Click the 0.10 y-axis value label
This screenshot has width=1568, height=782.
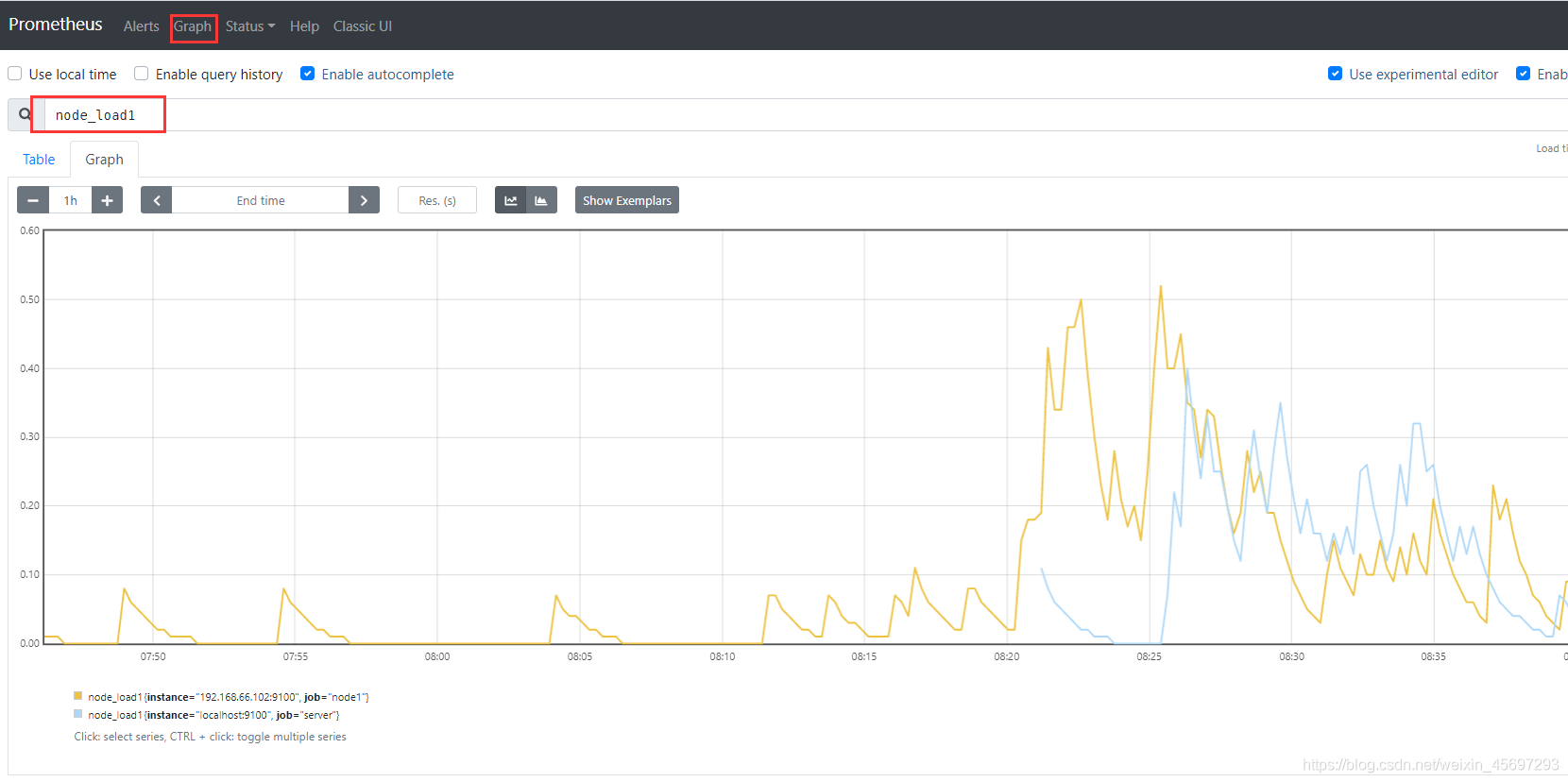[30, 574]
